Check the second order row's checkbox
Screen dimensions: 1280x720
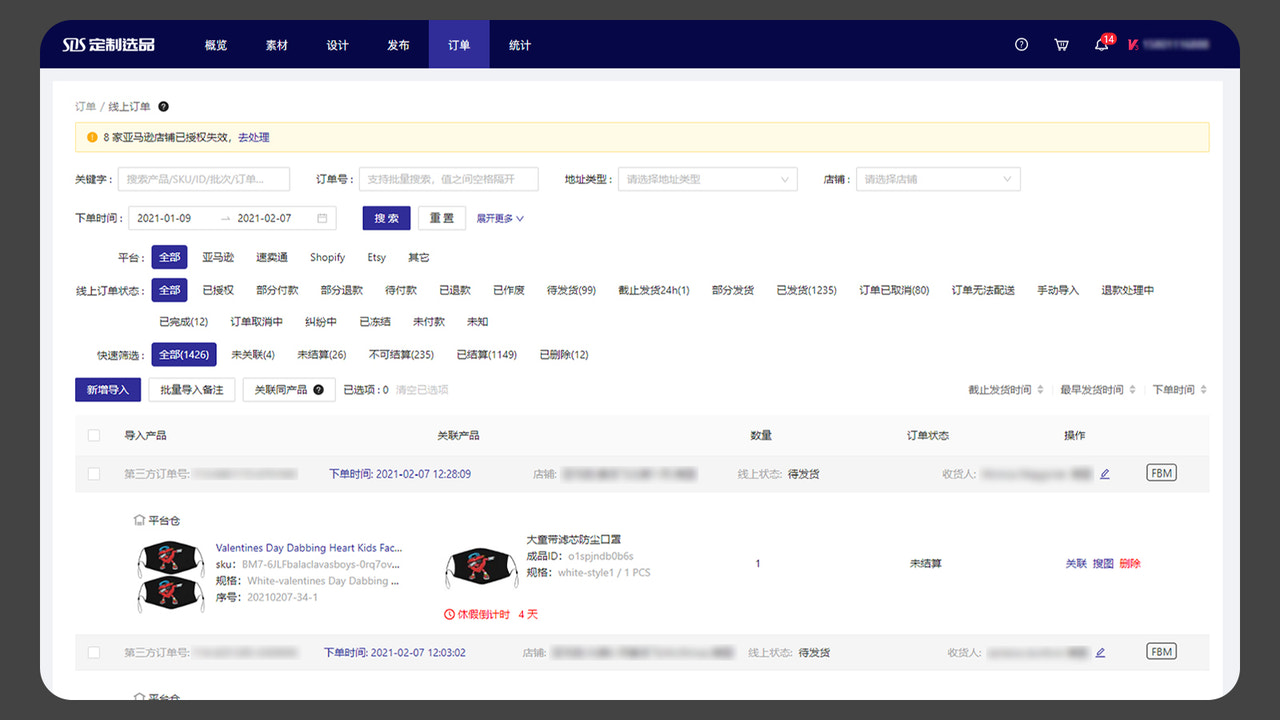click(94, 651)
